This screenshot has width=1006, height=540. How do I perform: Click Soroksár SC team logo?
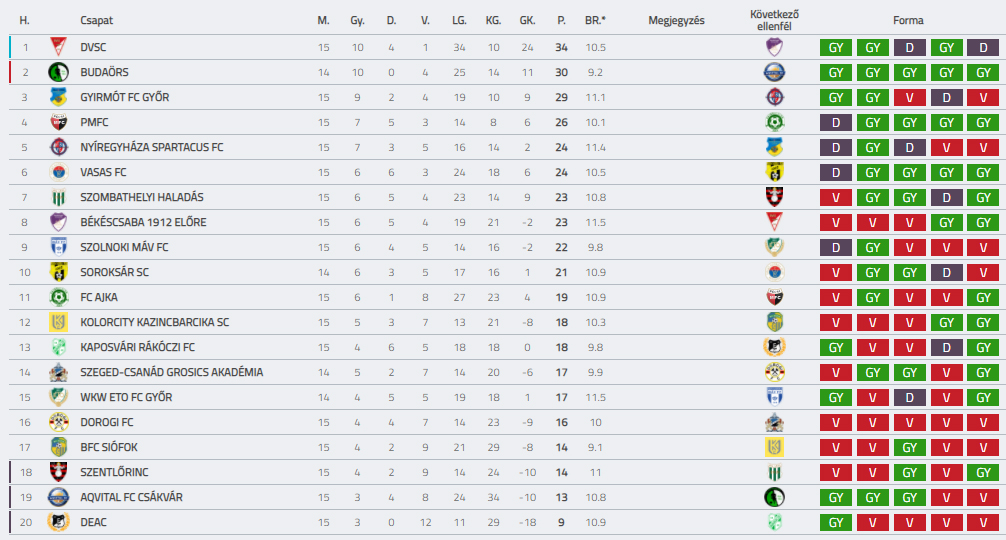click(x=58, y=272)
